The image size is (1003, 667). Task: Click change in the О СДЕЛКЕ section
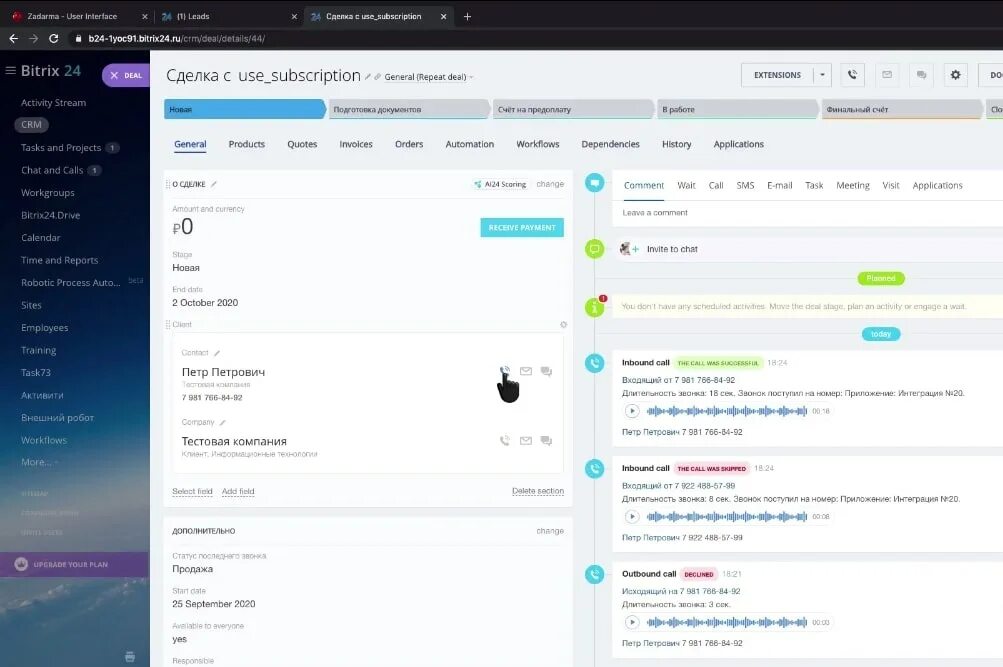click(x=550, y=184)
